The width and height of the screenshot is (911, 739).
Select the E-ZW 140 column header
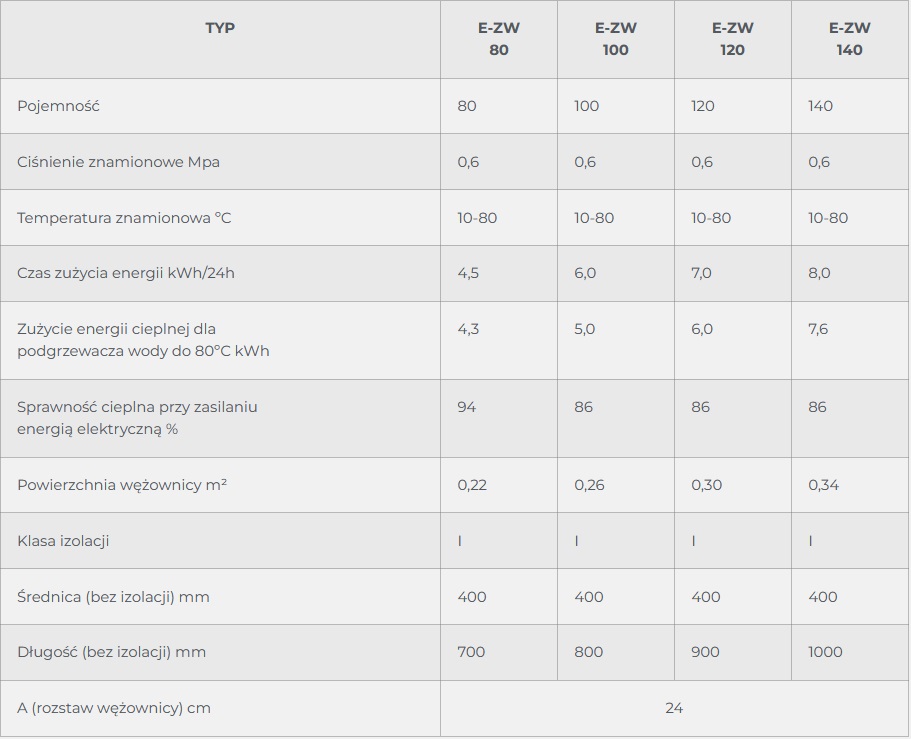[x=849, y=39]
